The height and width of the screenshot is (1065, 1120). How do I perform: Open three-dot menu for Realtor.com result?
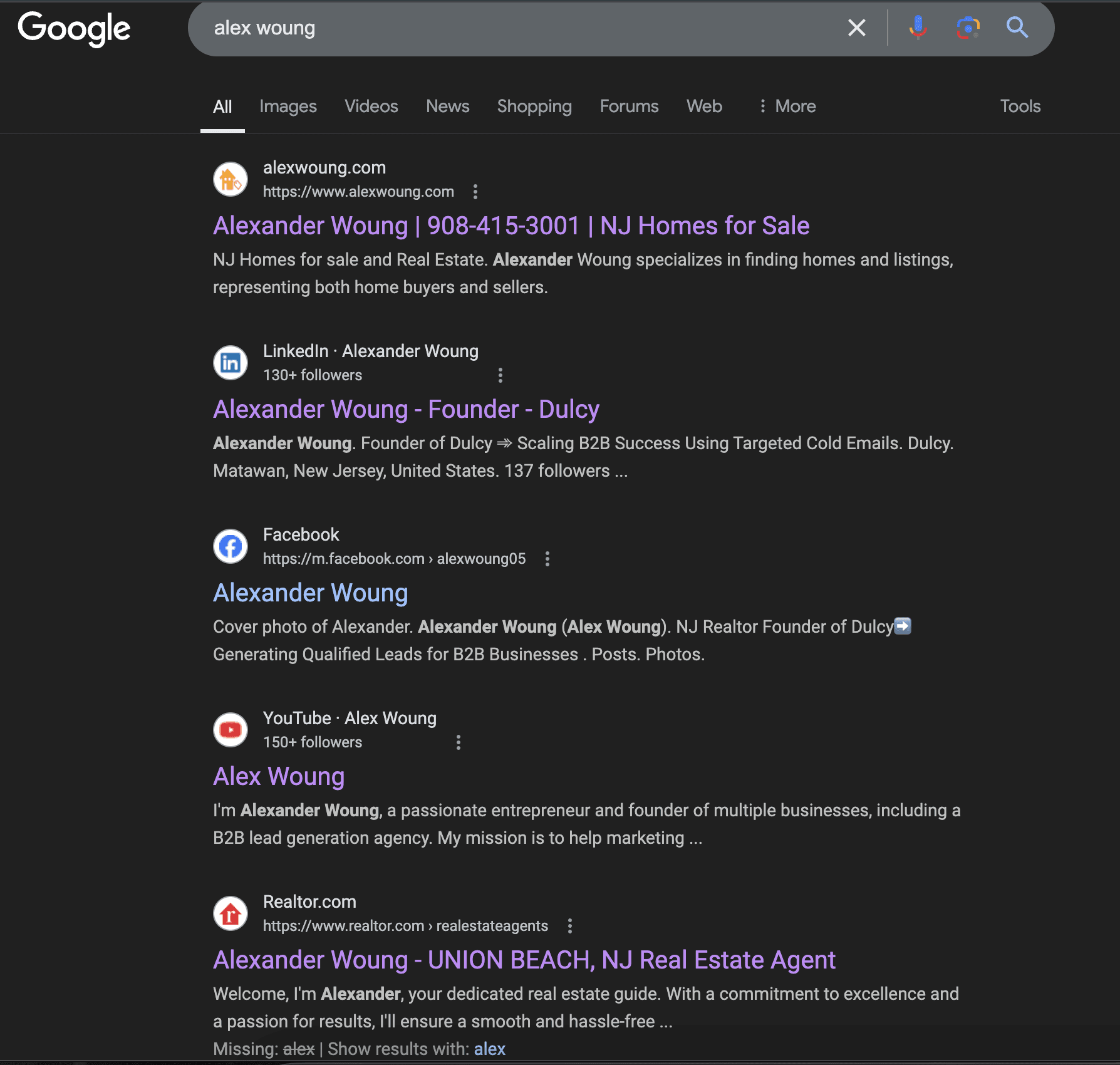570,926
